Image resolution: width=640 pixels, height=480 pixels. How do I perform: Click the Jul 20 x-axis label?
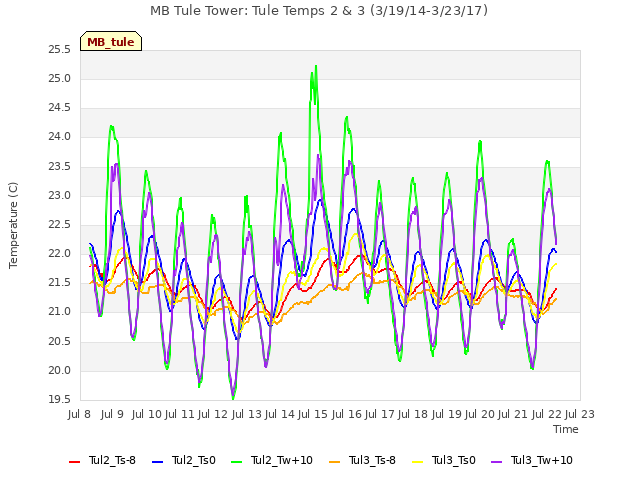[x=479, y=415]
